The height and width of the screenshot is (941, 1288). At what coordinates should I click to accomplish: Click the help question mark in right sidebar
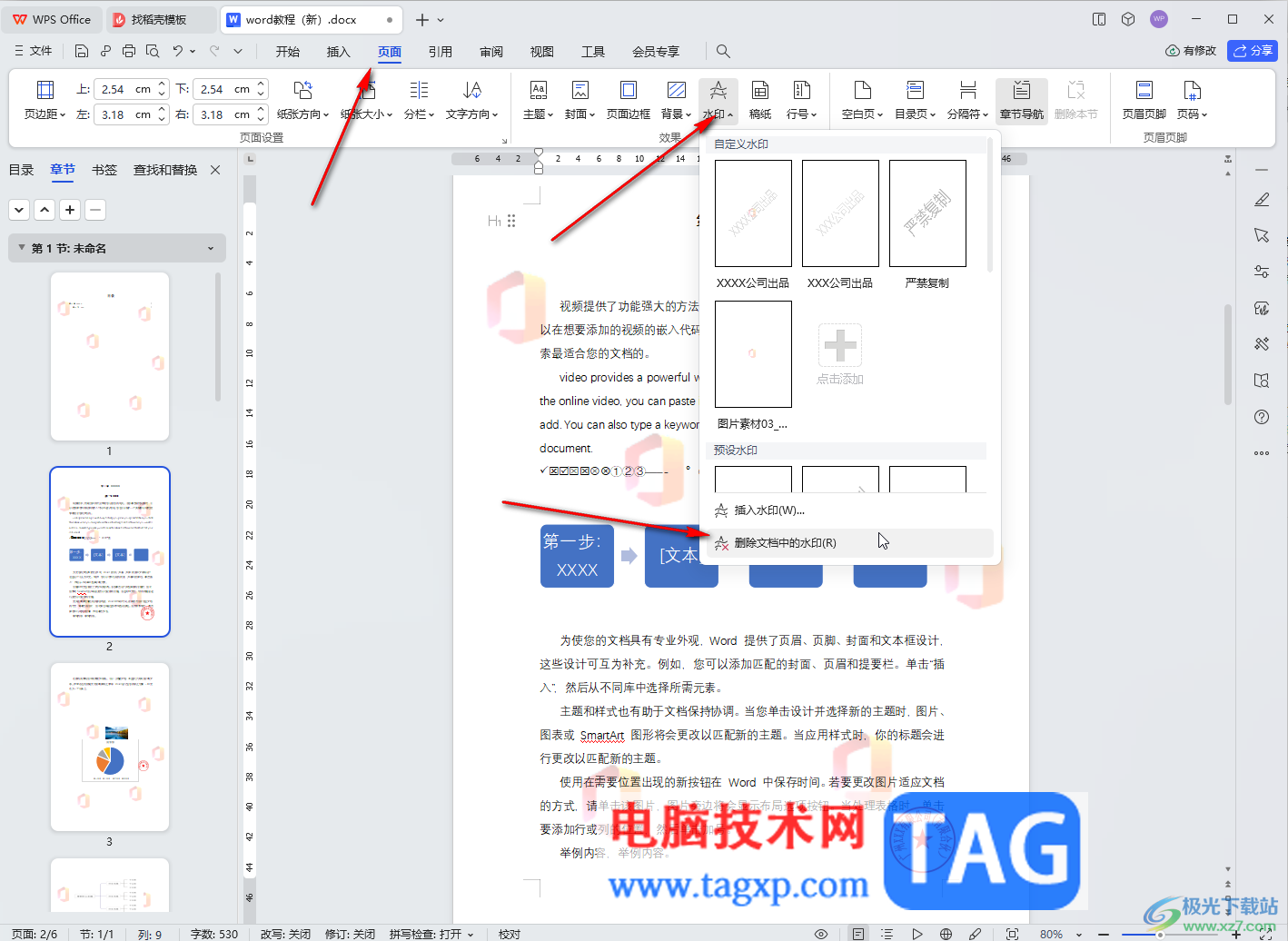pos(1262,417)
